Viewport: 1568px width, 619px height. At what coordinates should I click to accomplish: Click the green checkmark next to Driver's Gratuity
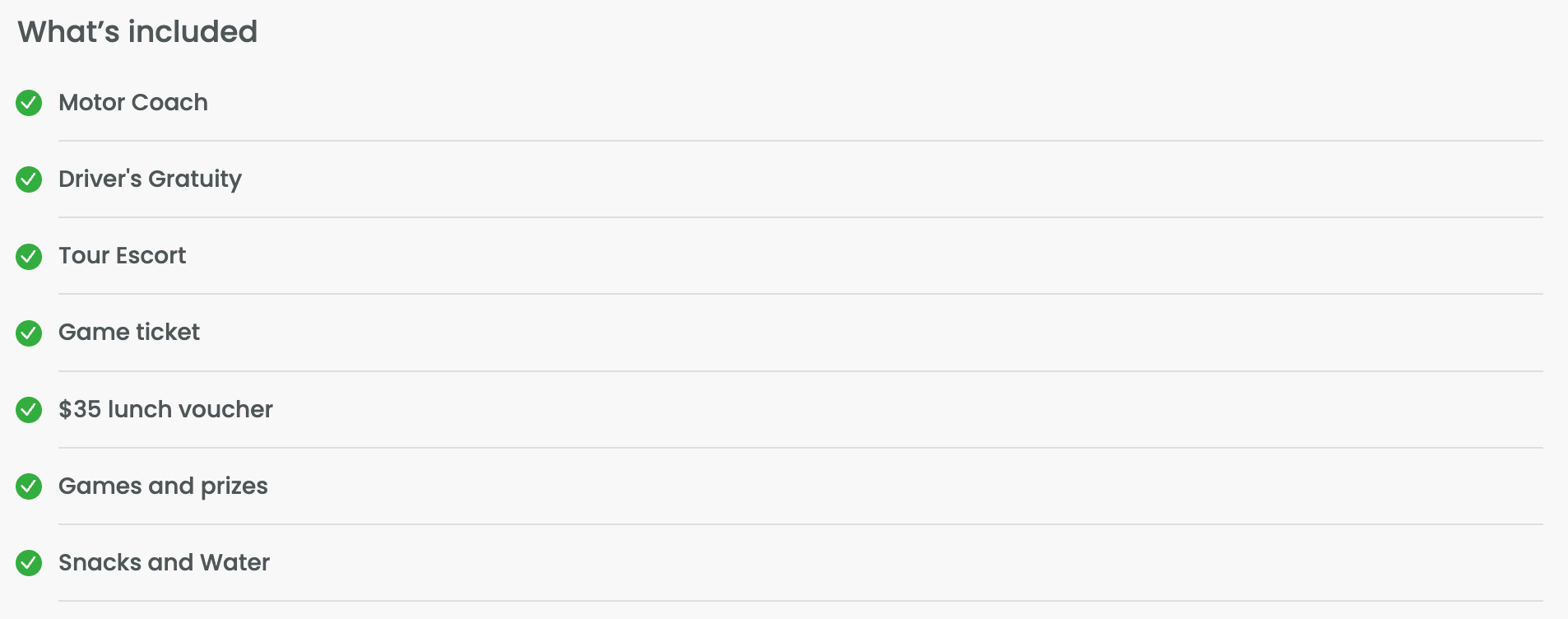pos(29,179)
